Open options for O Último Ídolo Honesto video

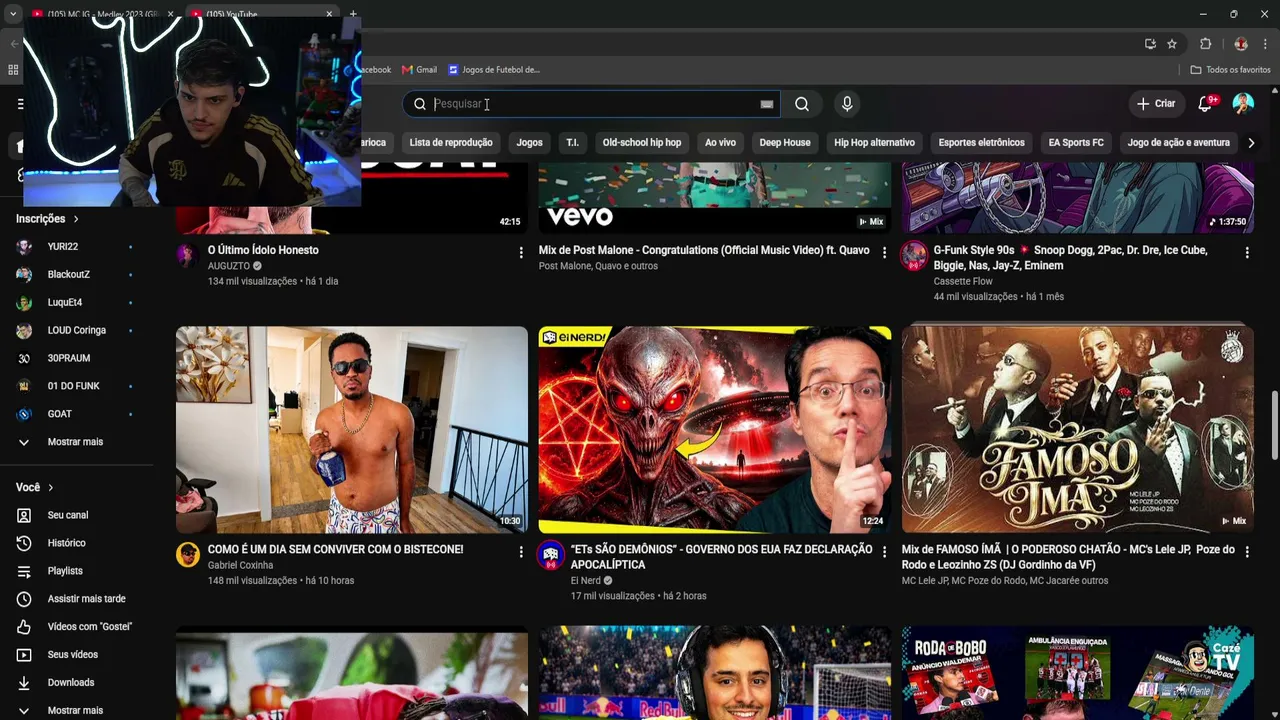point(521,253)
